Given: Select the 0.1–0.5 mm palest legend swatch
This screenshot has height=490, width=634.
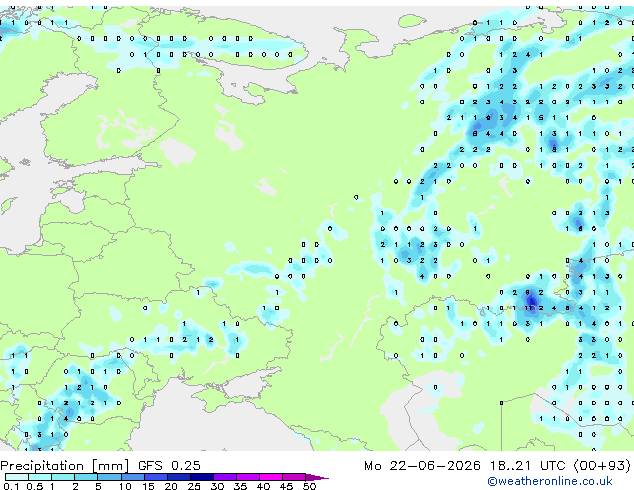Looking at the screenshot, I should [x=17, y=477].
